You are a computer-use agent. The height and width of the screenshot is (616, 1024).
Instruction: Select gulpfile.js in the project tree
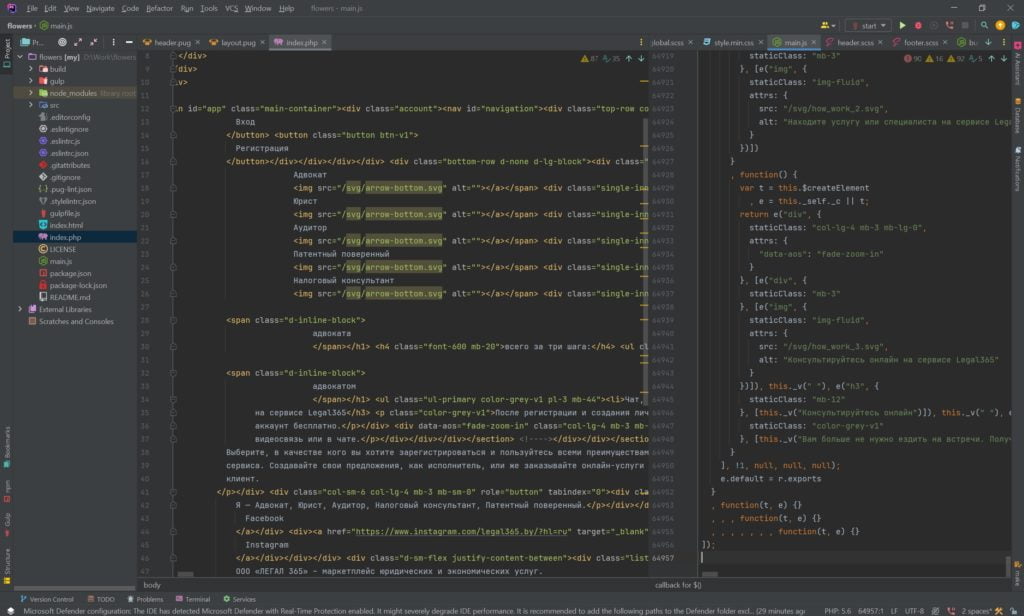coord(64,213)
